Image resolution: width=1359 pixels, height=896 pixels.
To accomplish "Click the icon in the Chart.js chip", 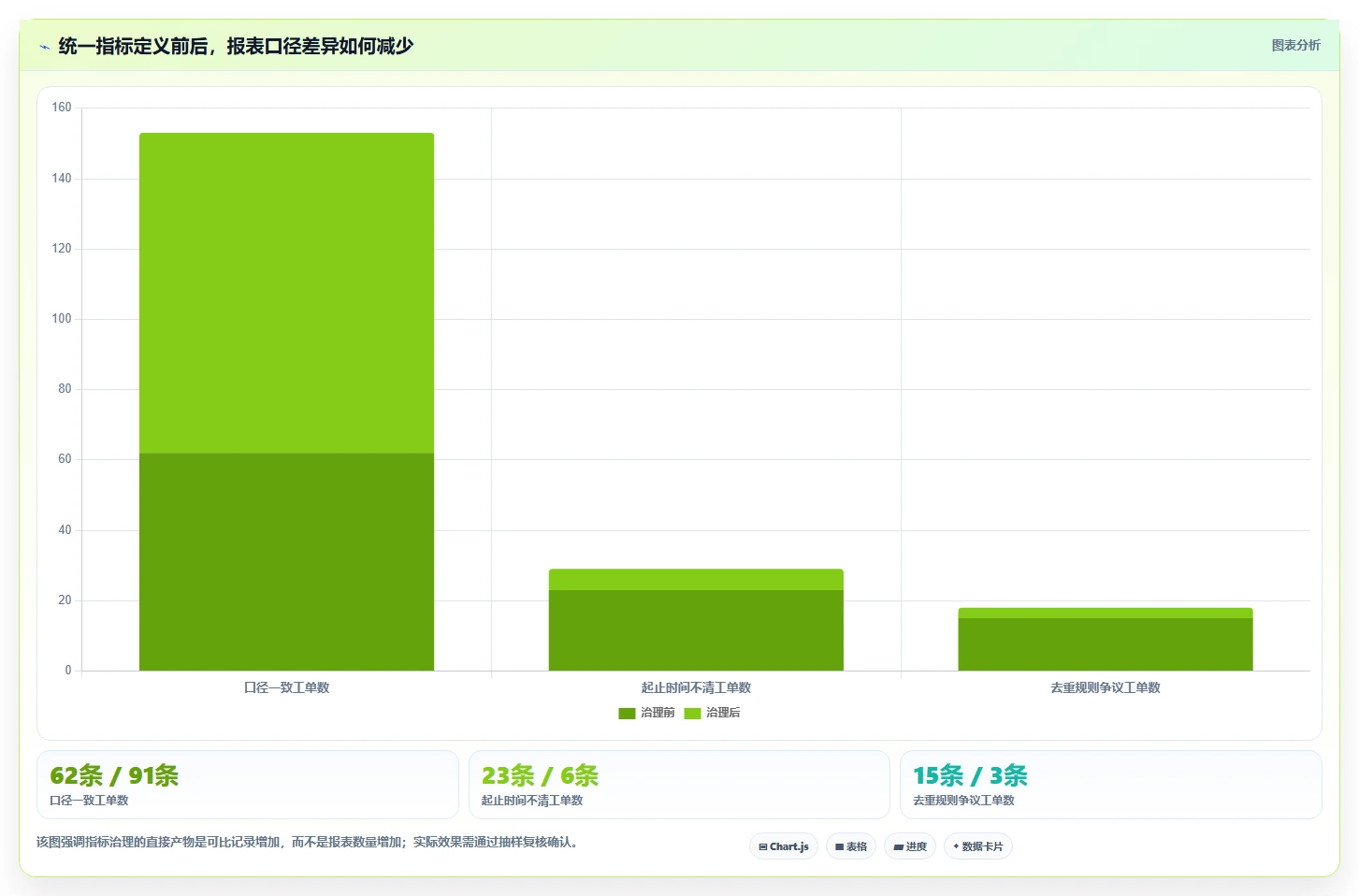I will [763, 847].
